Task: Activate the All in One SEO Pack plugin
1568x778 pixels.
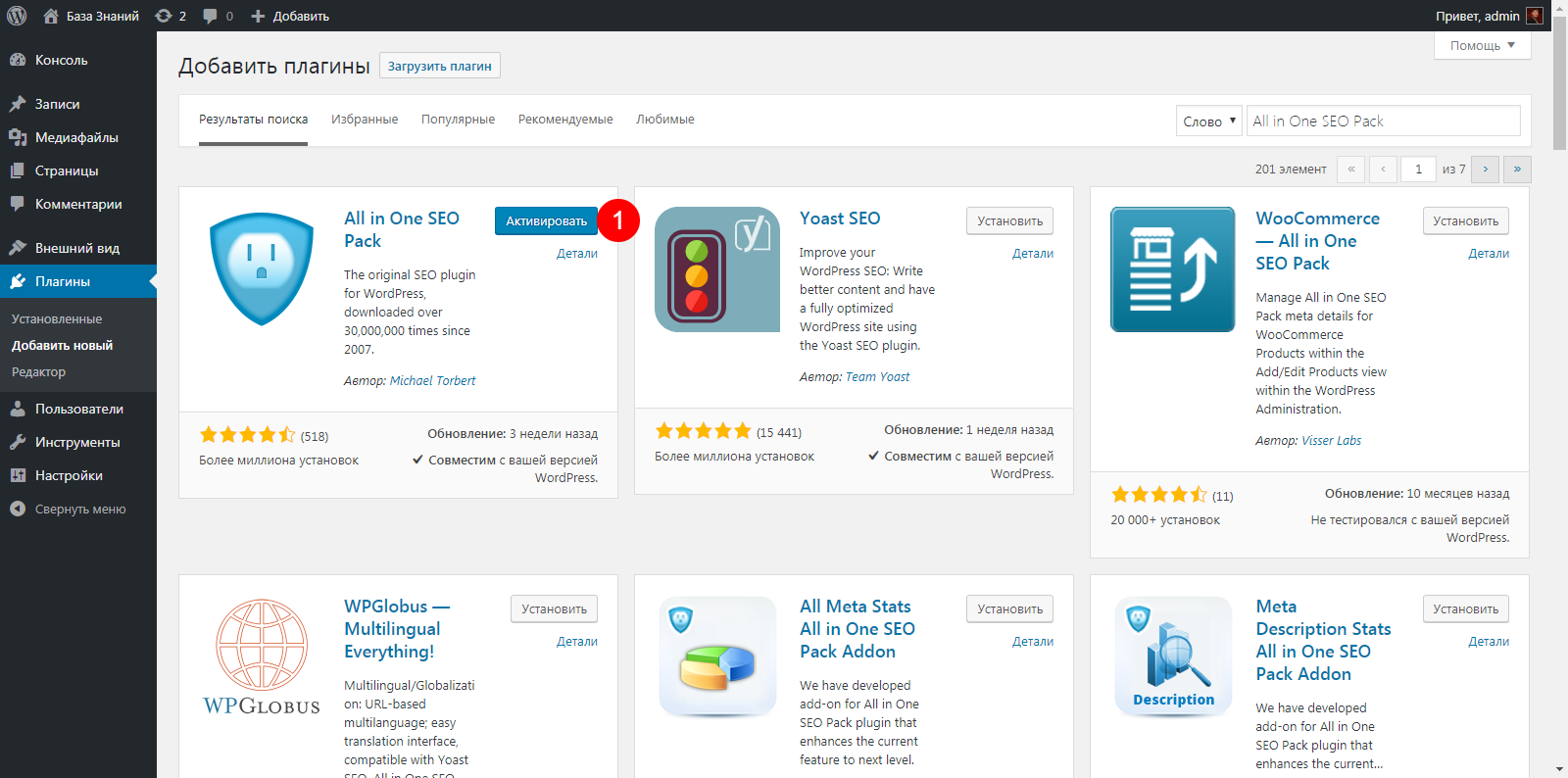Action: click(x=546, y=220)
